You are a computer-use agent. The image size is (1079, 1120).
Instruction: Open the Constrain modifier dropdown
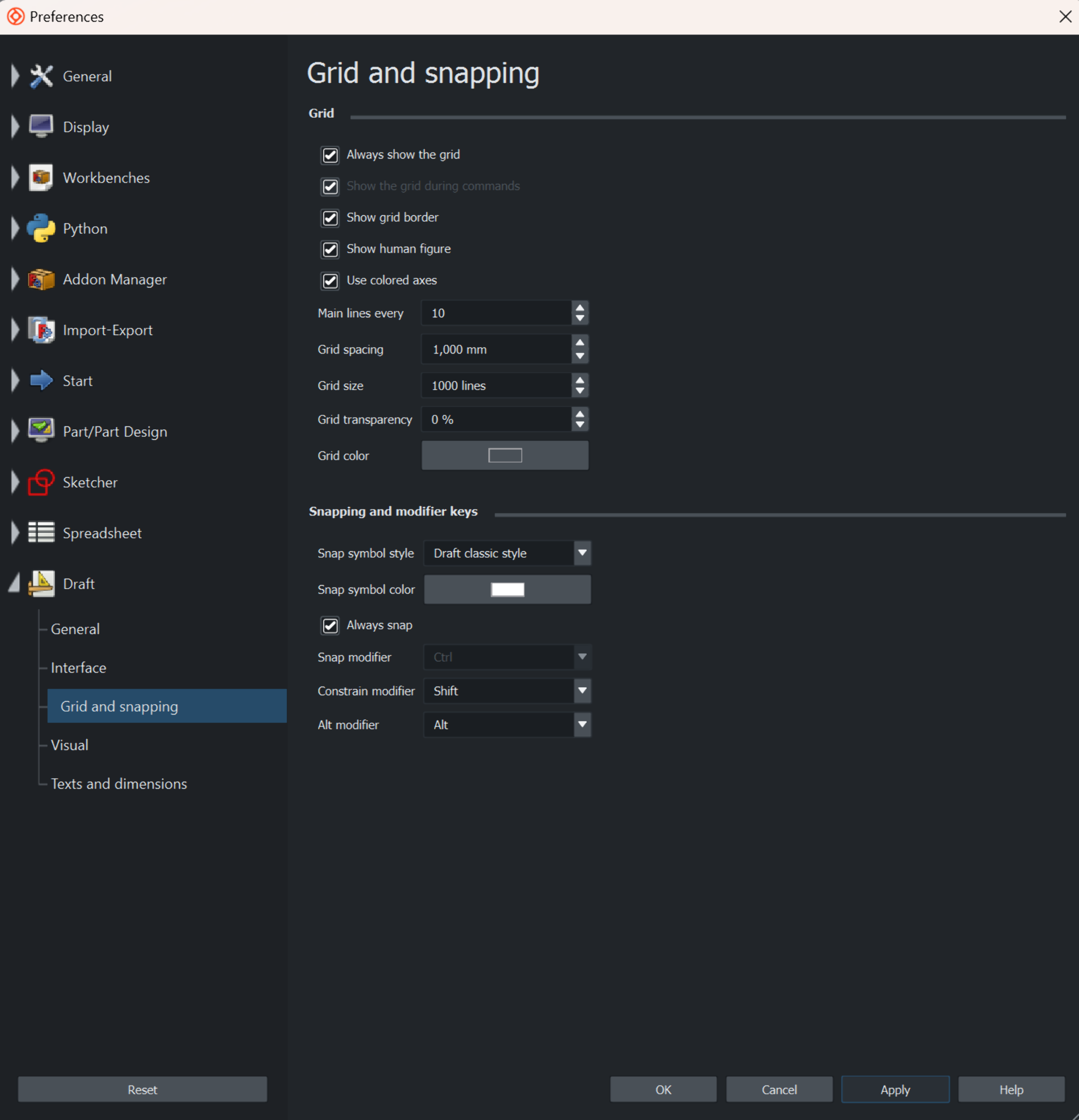(506, 691)
